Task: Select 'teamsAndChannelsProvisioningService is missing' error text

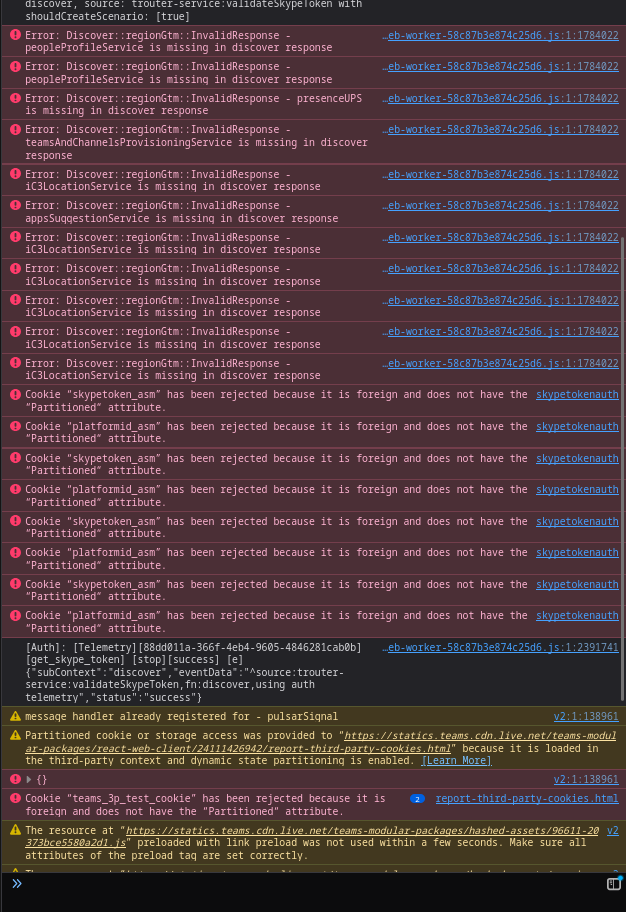Action: [x=197, y=142]
